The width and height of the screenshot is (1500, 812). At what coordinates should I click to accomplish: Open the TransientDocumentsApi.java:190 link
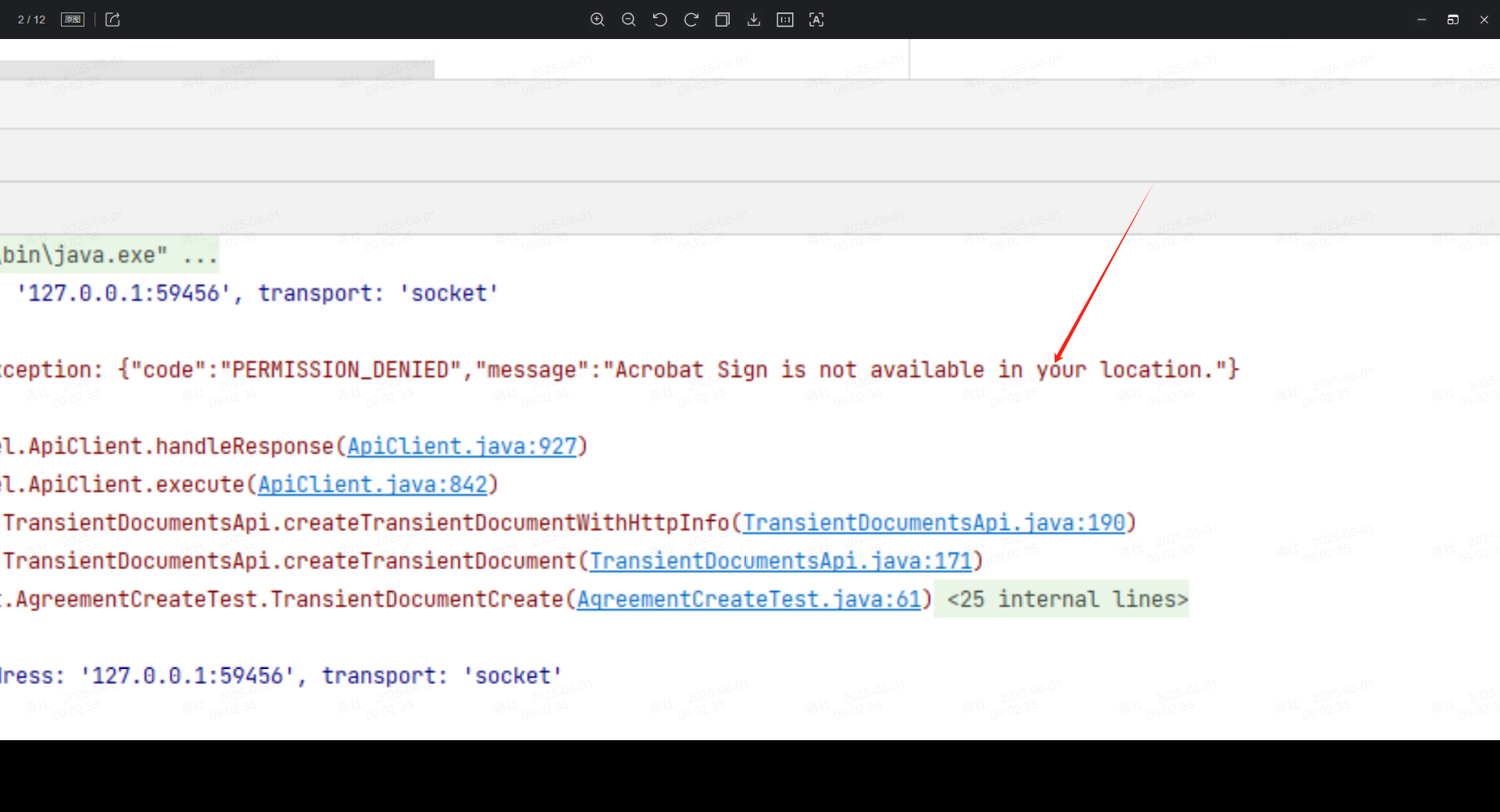tap(934, 522)
